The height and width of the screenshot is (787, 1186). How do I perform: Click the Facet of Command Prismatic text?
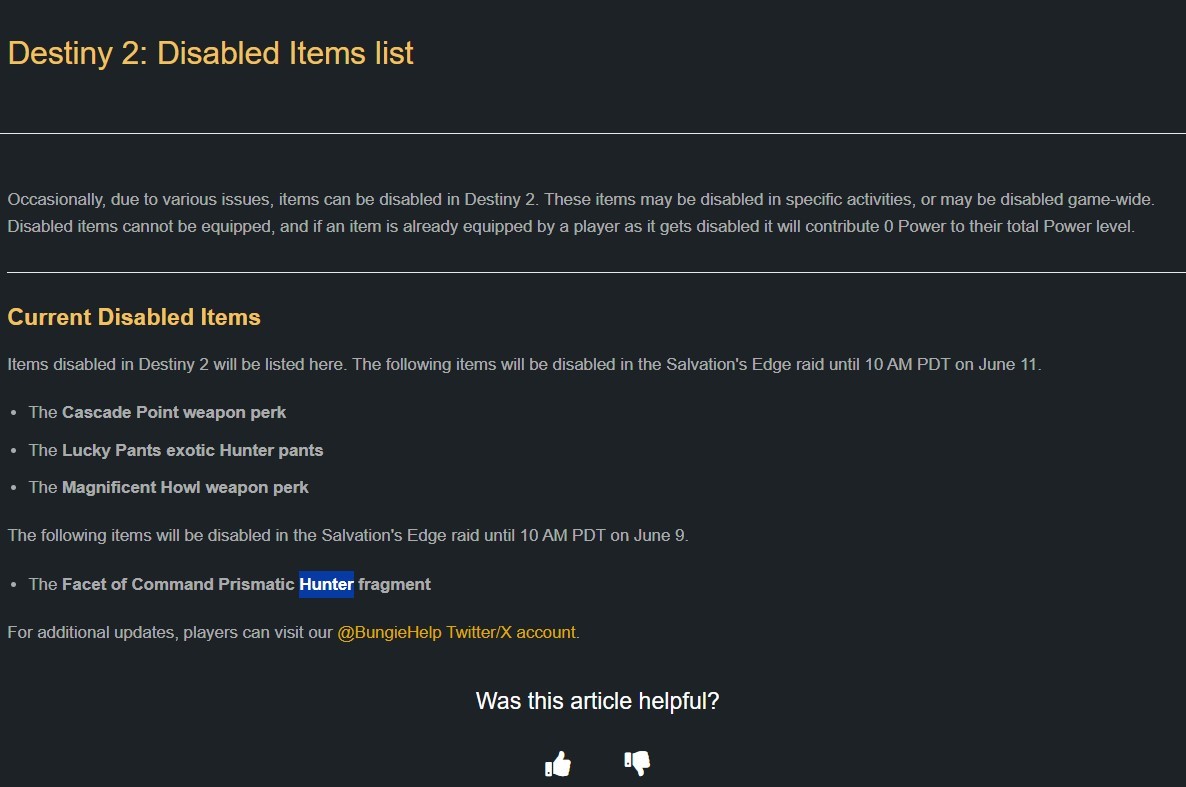(178, 584)
